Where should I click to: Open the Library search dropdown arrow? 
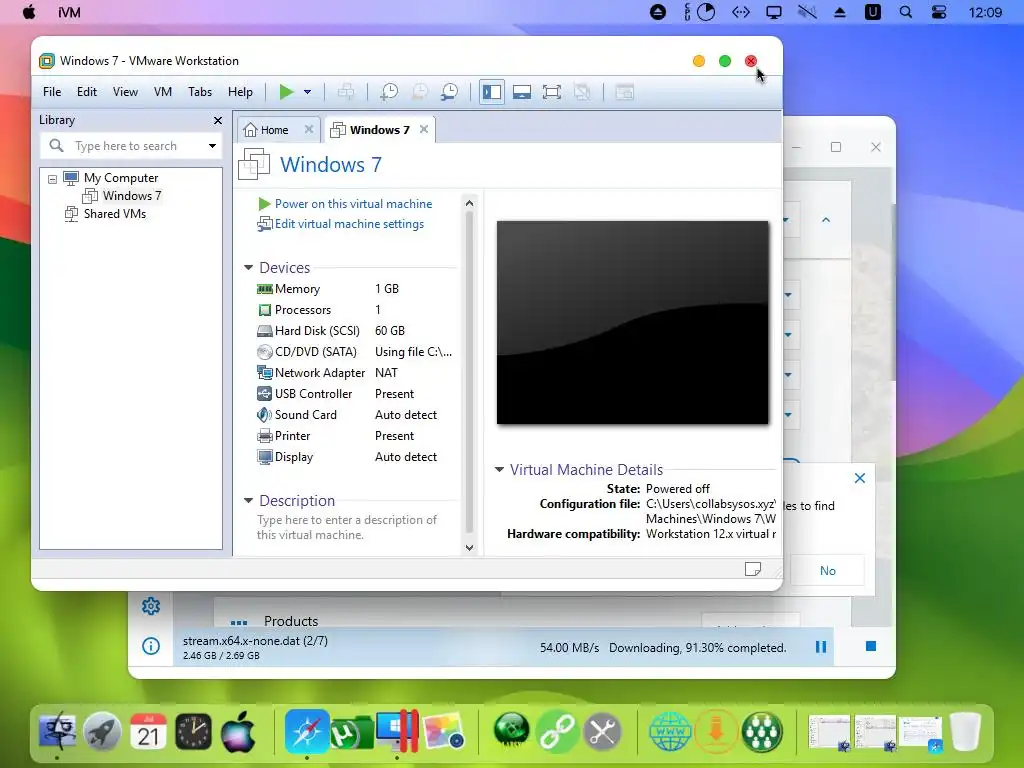tap(212, 146)
